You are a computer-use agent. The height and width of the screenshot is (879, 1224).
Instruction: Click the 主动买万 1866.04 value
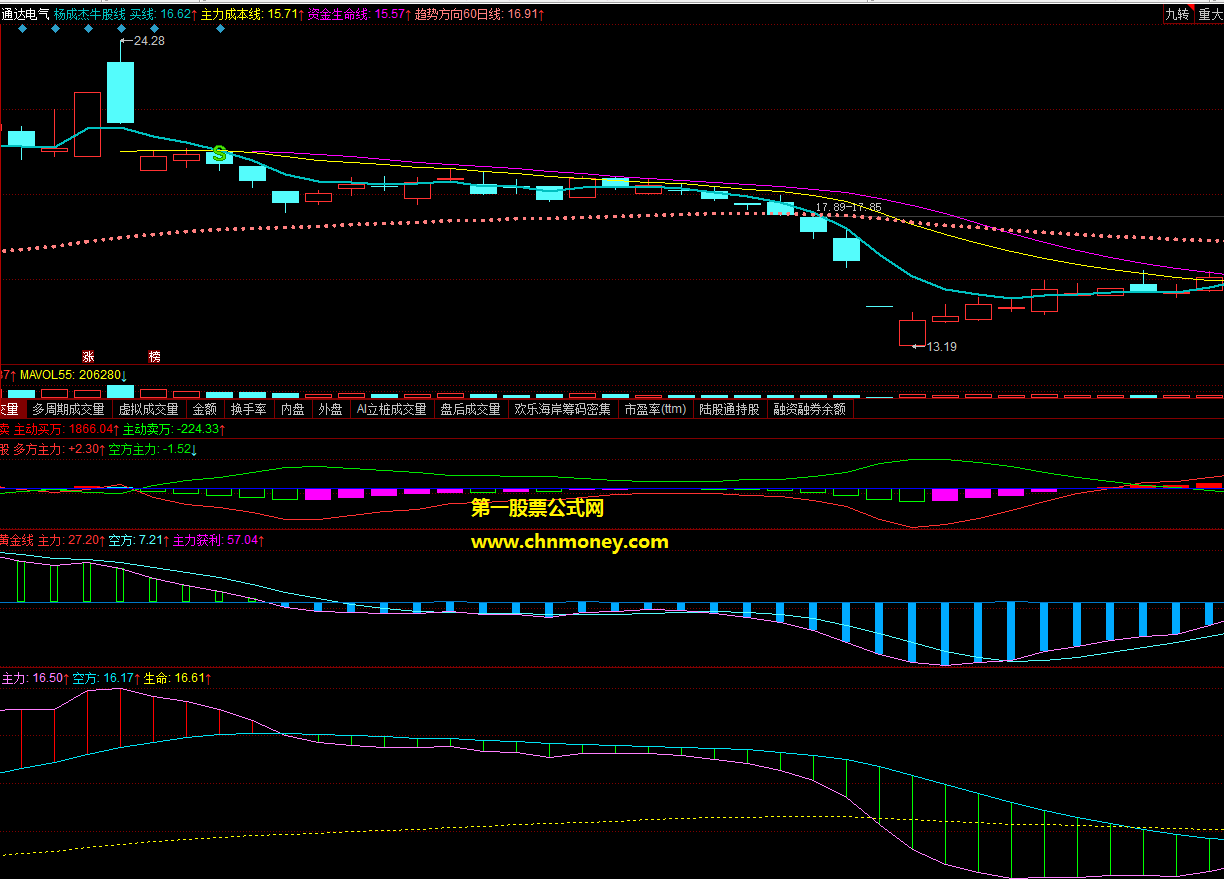coord(66,428)
